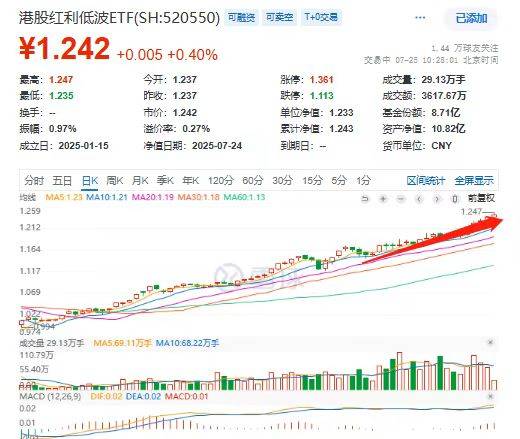This screenshot has width=520, height=439.
Task: Open 区间统计 range statistics
Action: [x=426, y=181]
